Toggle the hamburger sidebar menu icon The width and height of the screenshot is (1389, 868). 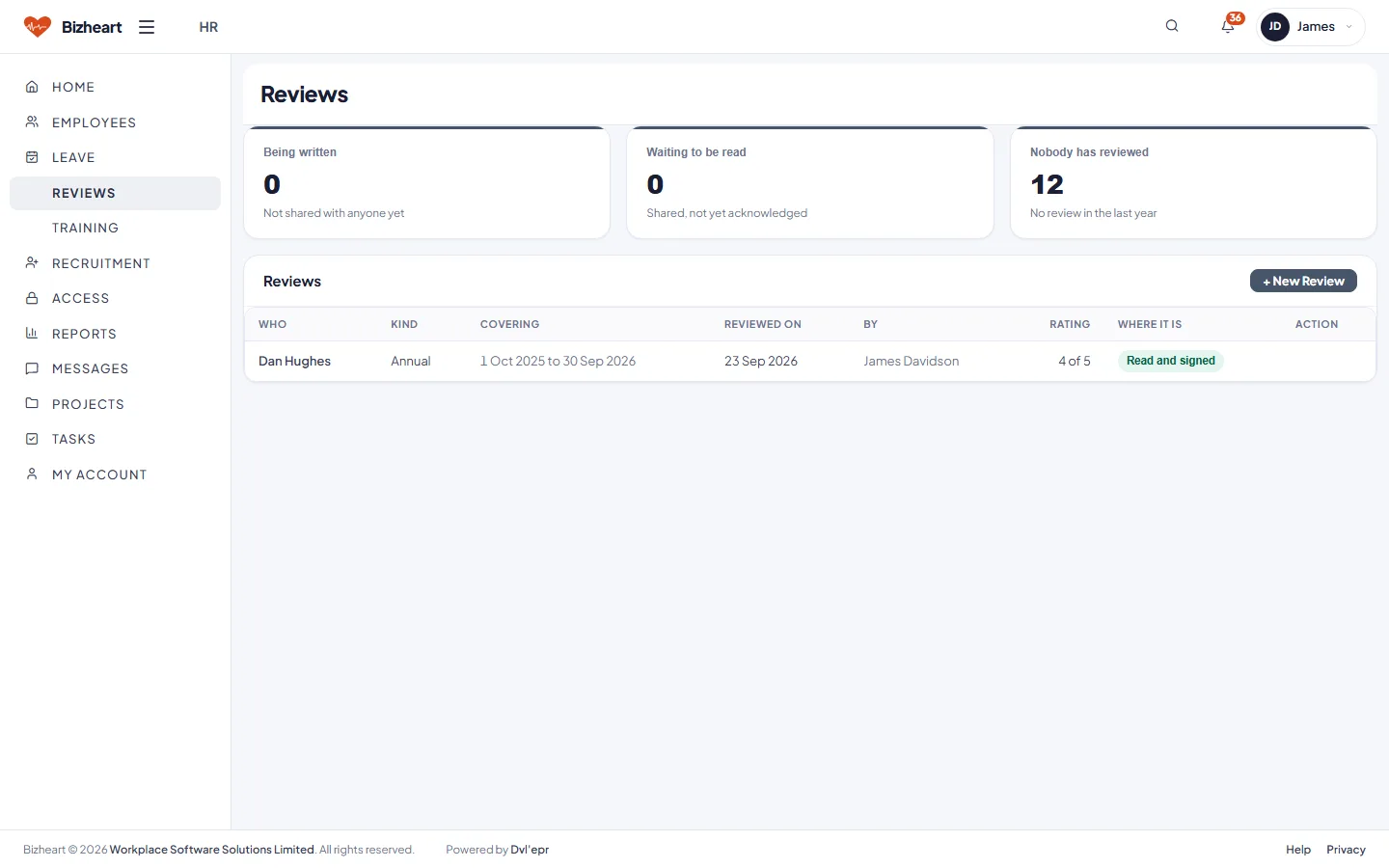point(147,27)
